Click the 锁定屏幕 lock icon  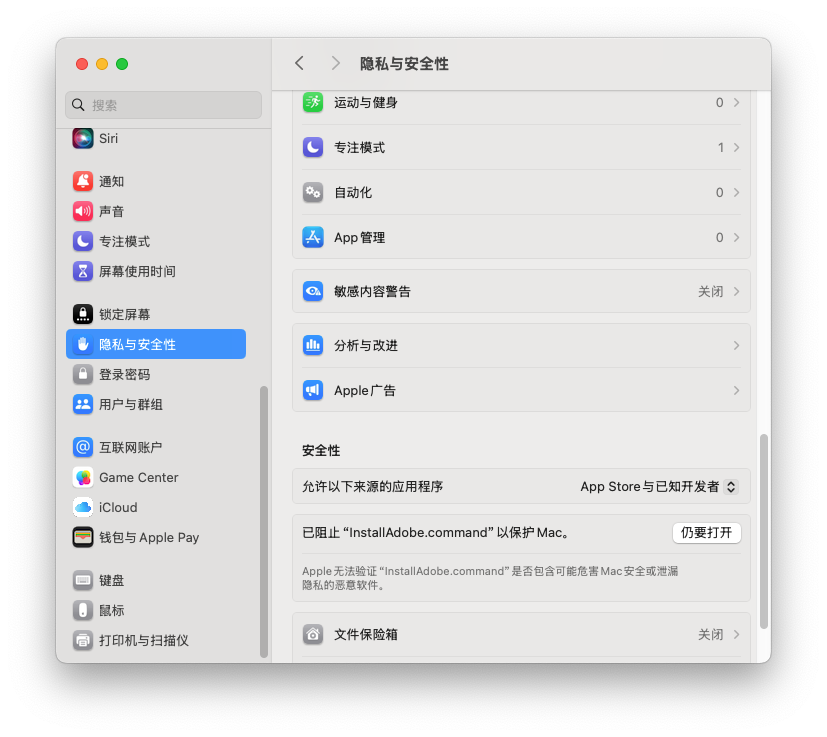pos(83,314)
